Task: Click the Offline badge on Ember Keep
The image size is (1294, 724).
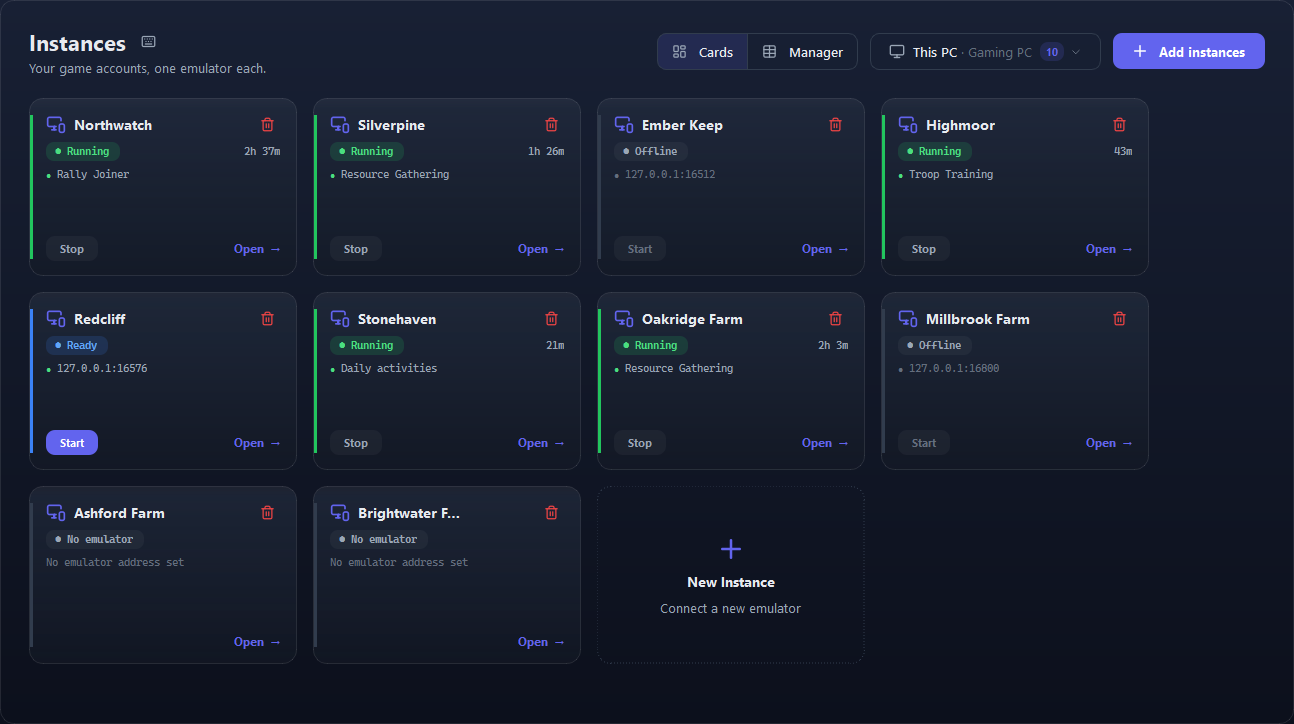Action: pos(650,152)
